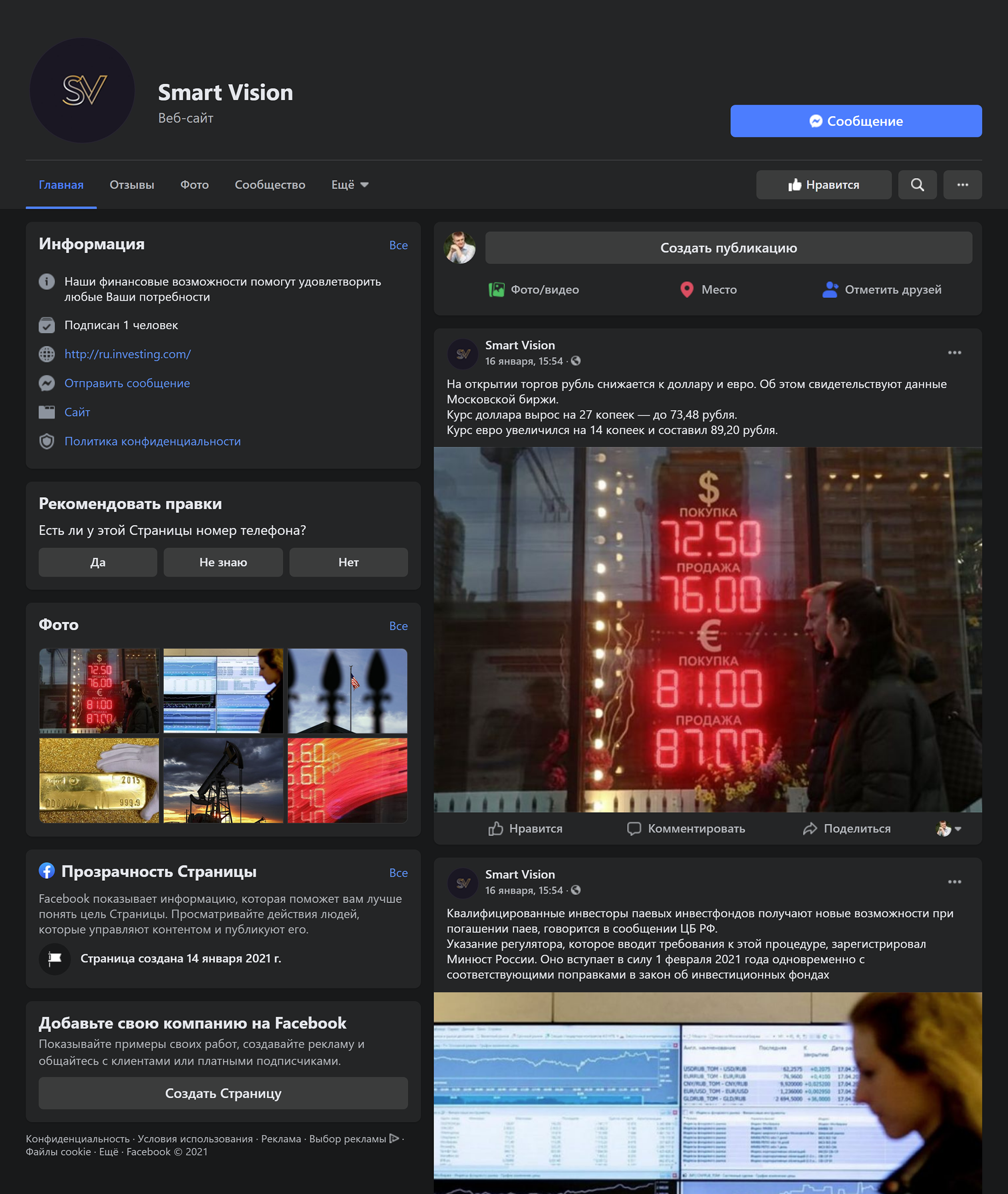Click the user avatar beside Создать публикацию
1008x1194 pixels.
pos(460,248)
